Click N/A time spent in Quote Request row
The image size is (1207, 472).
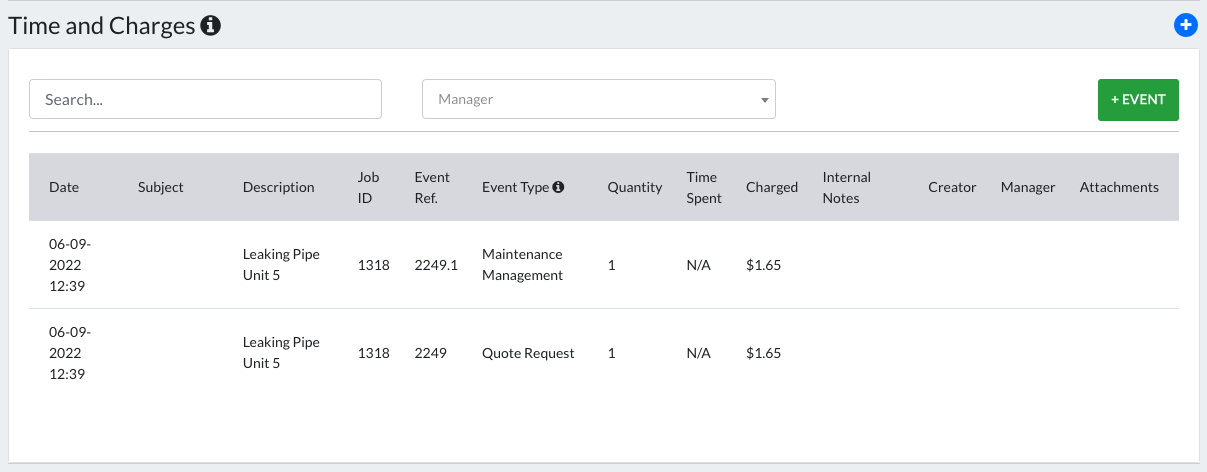[699, 353]
